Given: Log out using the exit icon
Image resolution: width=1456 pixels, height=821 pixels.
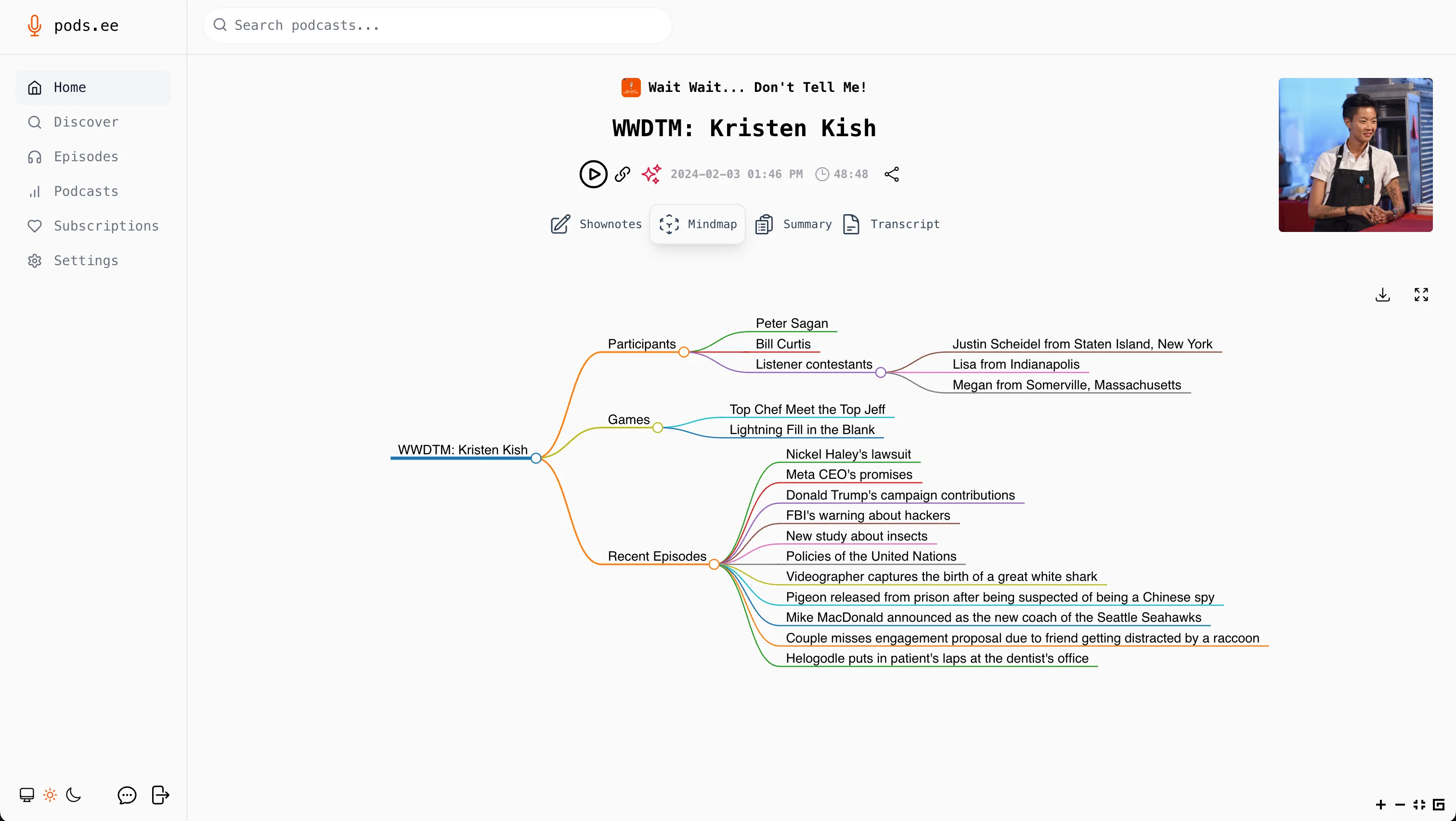Looking at the screenshot, I should tap(160, 795).
